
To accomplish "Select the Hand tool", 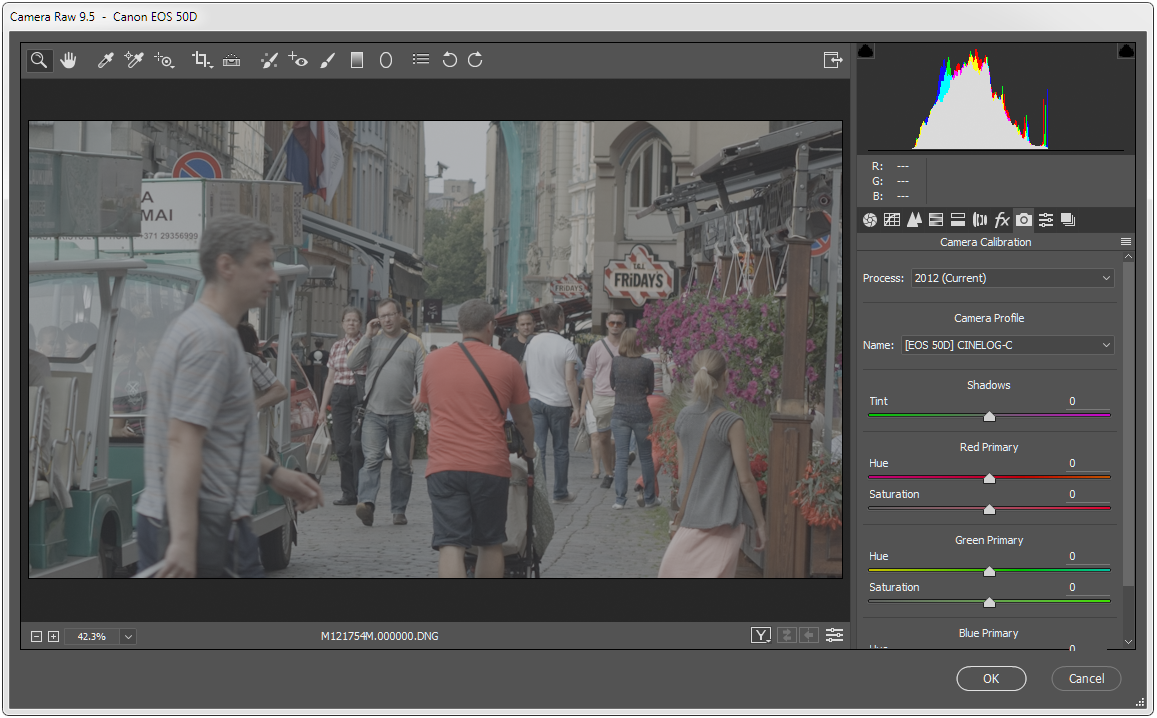I will tap(69, 60).
